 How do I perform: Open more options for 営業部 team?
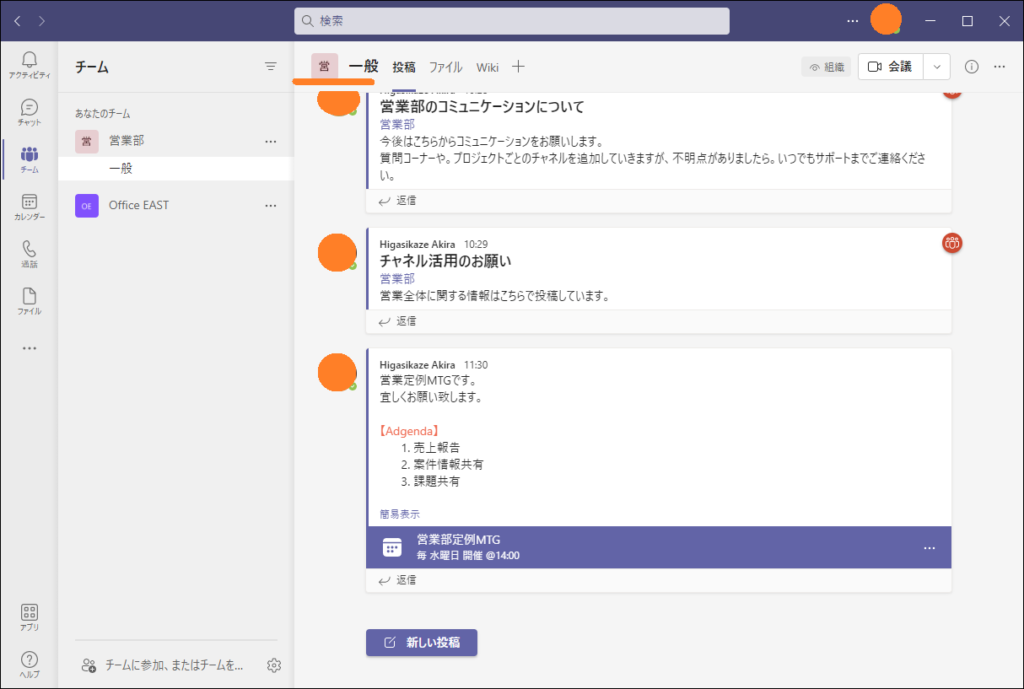(270, 141)
